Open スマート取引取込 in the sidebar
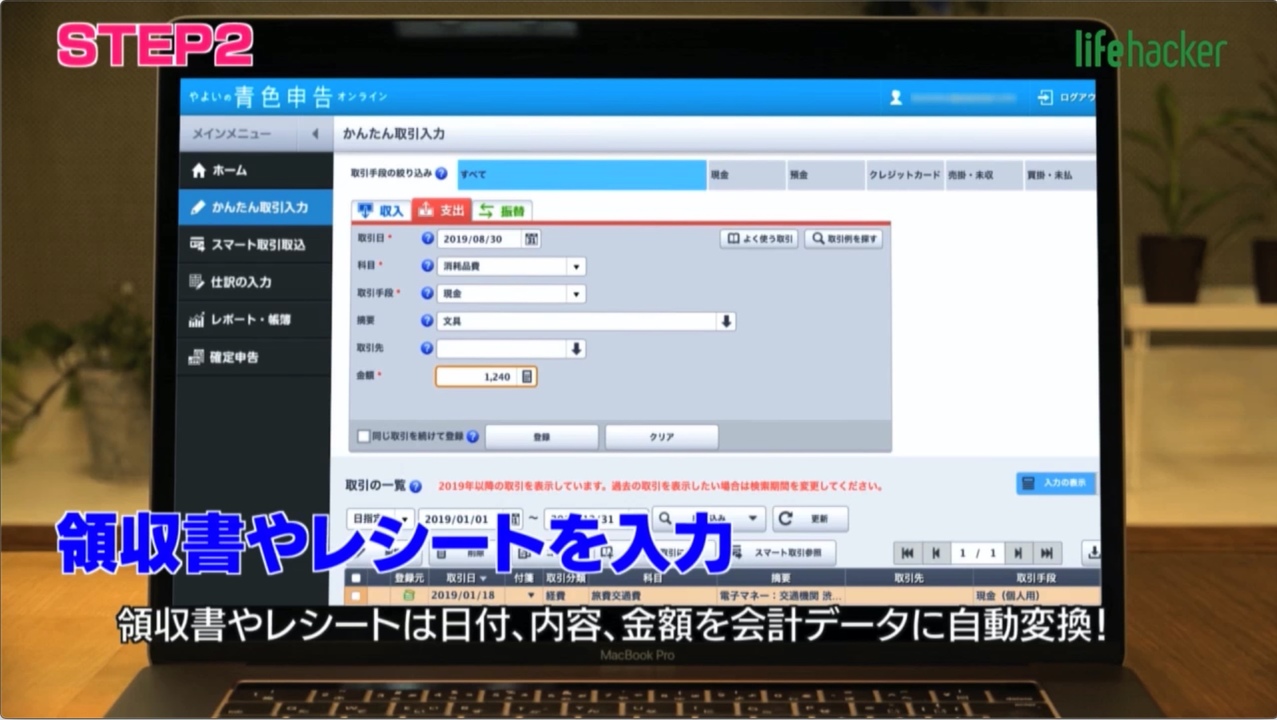 pyautogui.click(x=255, y=245)
